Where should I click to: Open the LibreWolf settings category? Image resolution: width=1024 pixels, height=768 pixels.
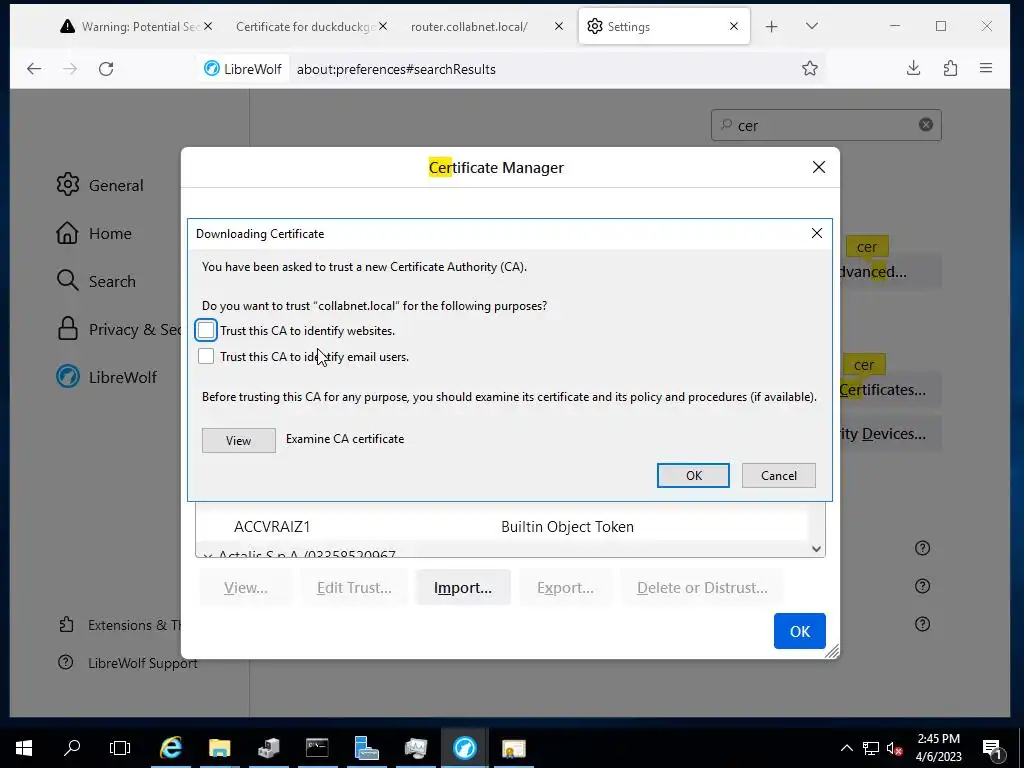106,377
